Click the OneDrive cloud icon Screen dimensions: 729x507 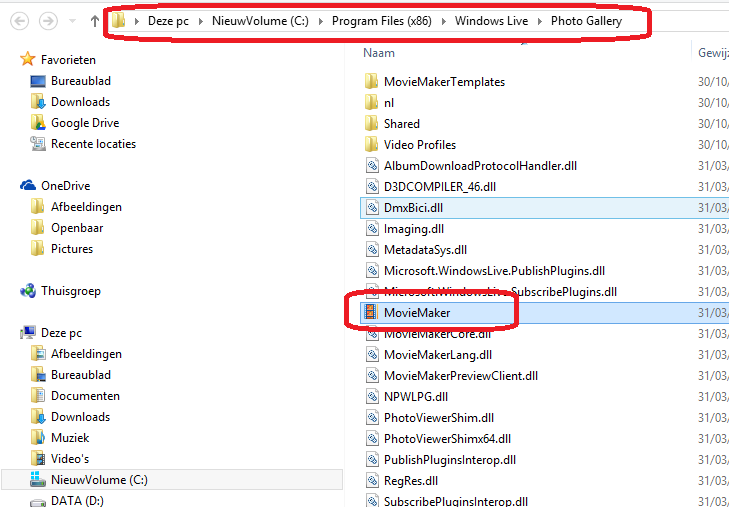pos(28,185)
